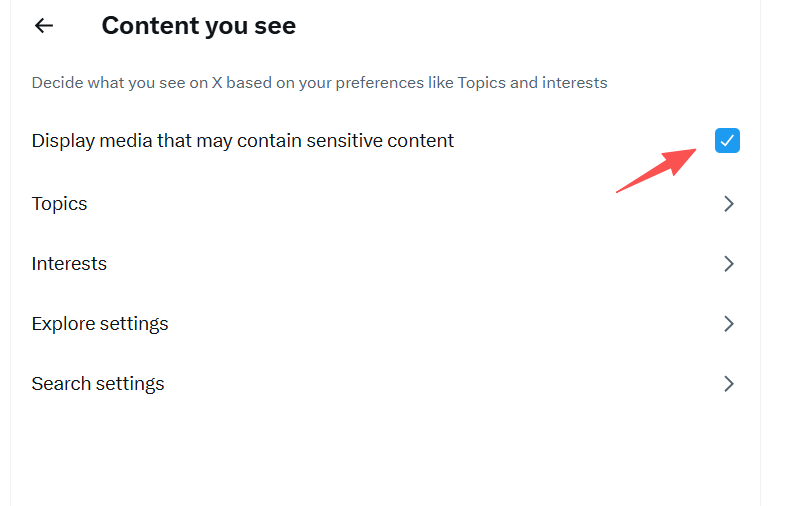Screen dimensions: 805x506
Task: Click the chevron beside Interests
Action: 729,264
